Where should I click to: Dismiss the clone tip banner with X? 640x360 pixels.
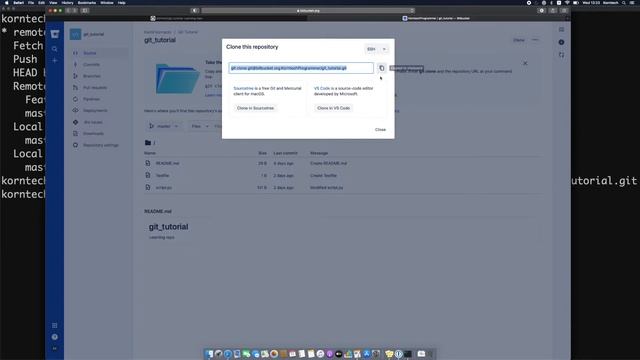coord(525,63)
